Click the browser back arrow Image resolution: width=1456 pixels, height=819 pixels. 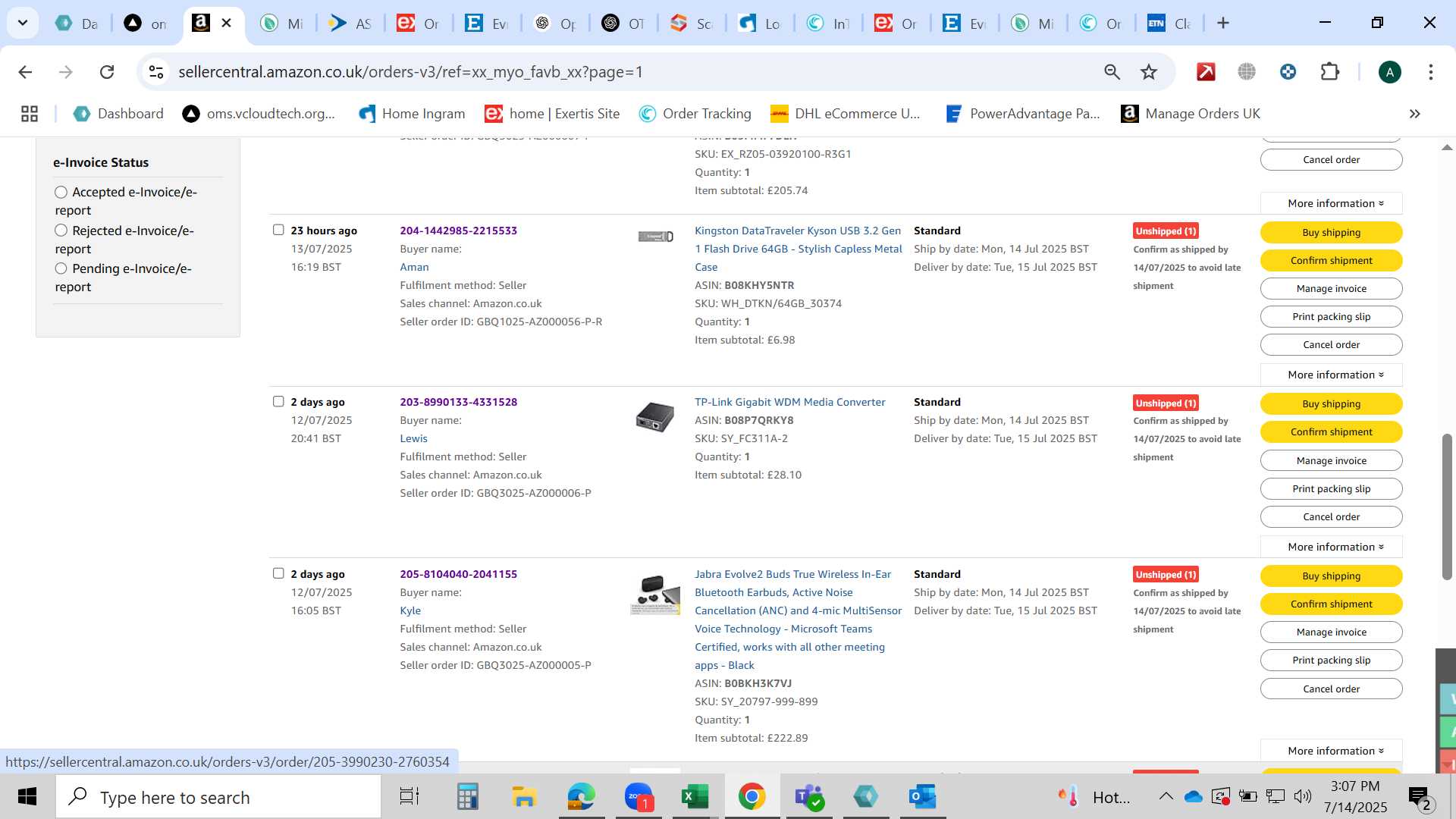(x=25, y=72)
